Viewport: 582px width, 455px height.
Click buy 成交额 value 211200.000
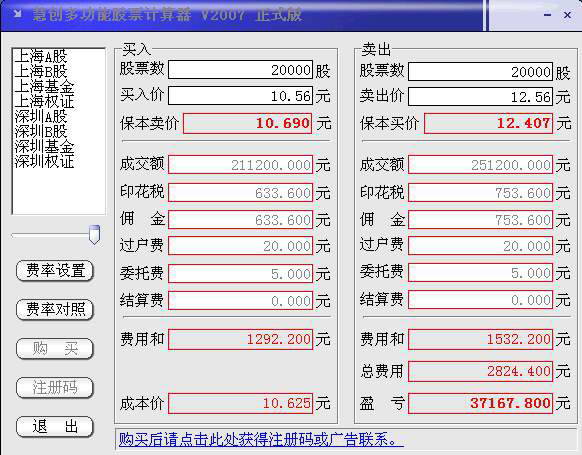coord(241,165)
